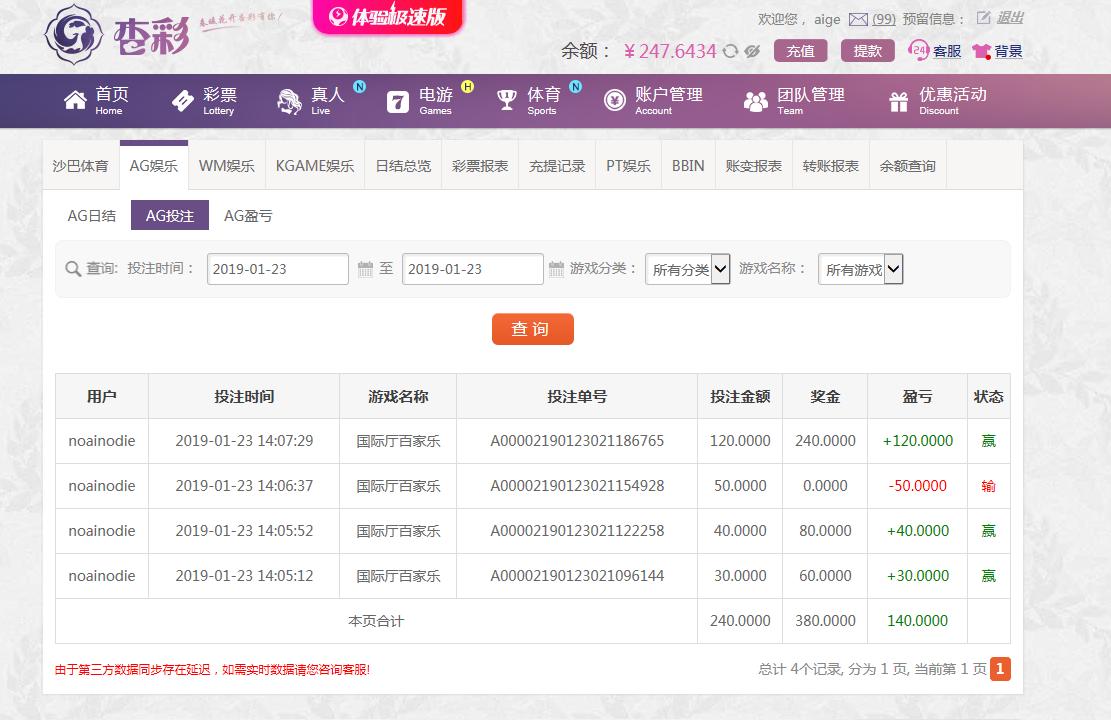Image resolution: width=1111 pixels, height=720 pixels.
Task: Switch to 余额查询 tab
Action: 908,166
